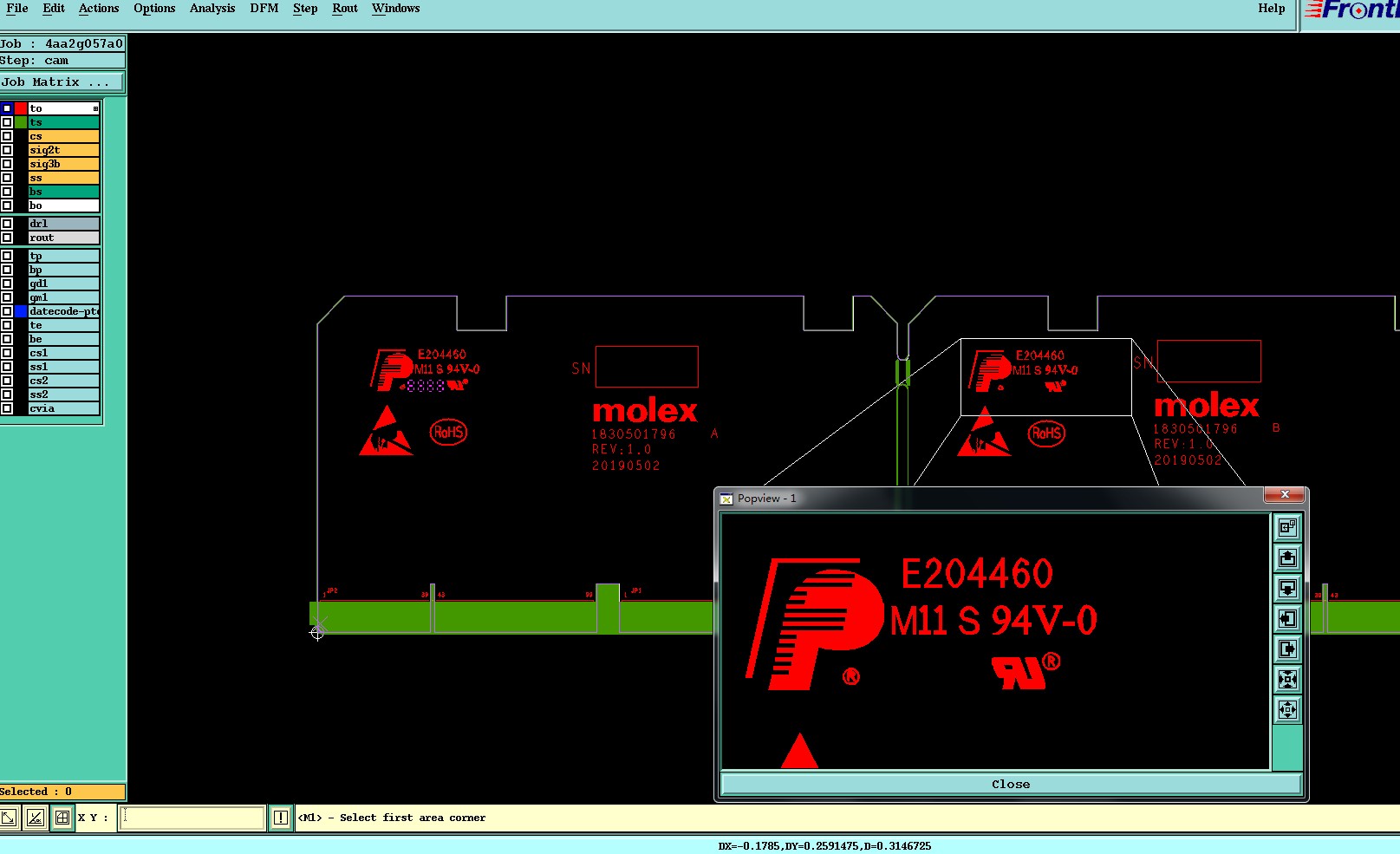Open the DFM menu

click(264, 9)
